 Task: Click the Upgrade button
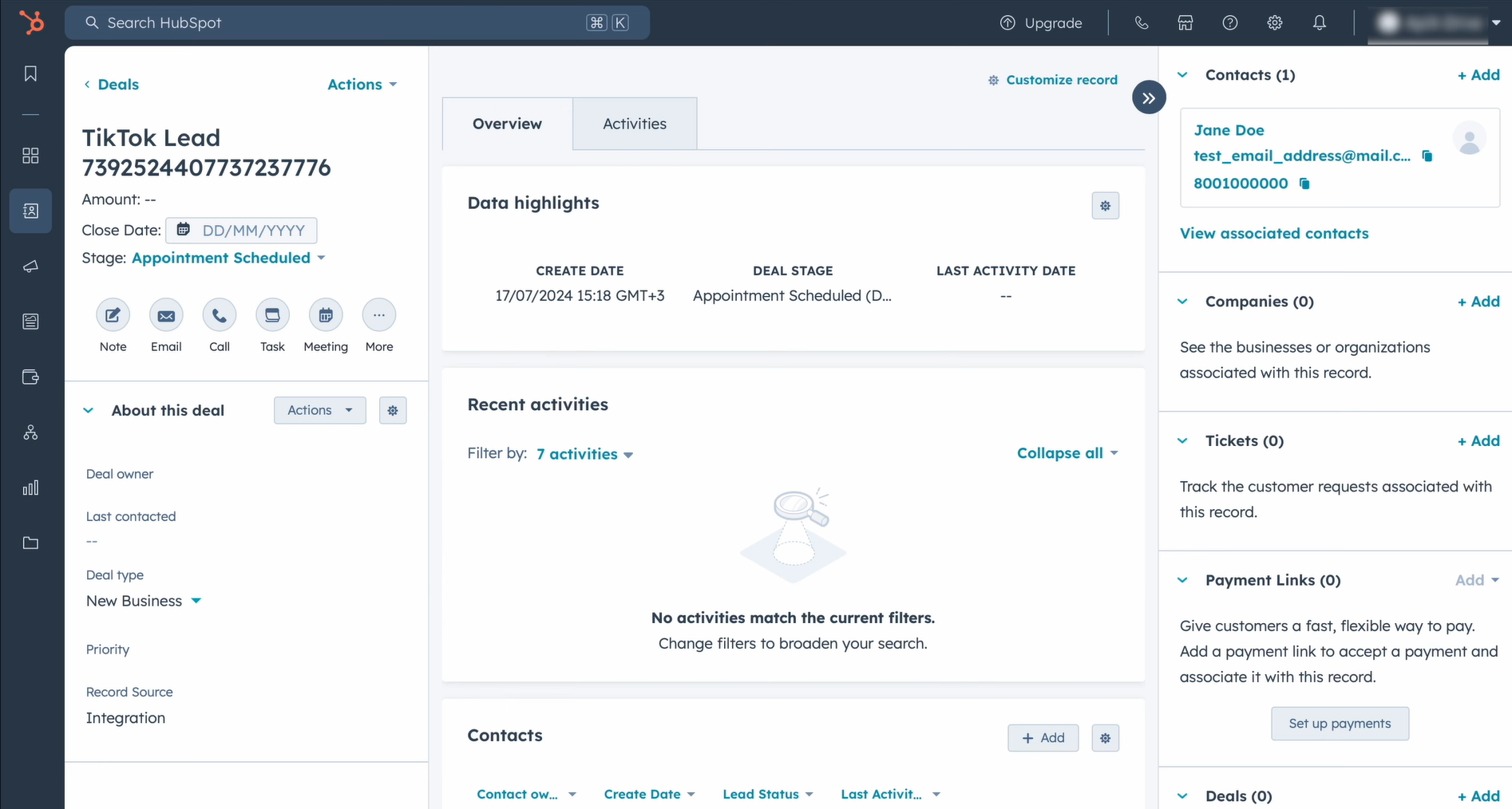(1041, 23)
